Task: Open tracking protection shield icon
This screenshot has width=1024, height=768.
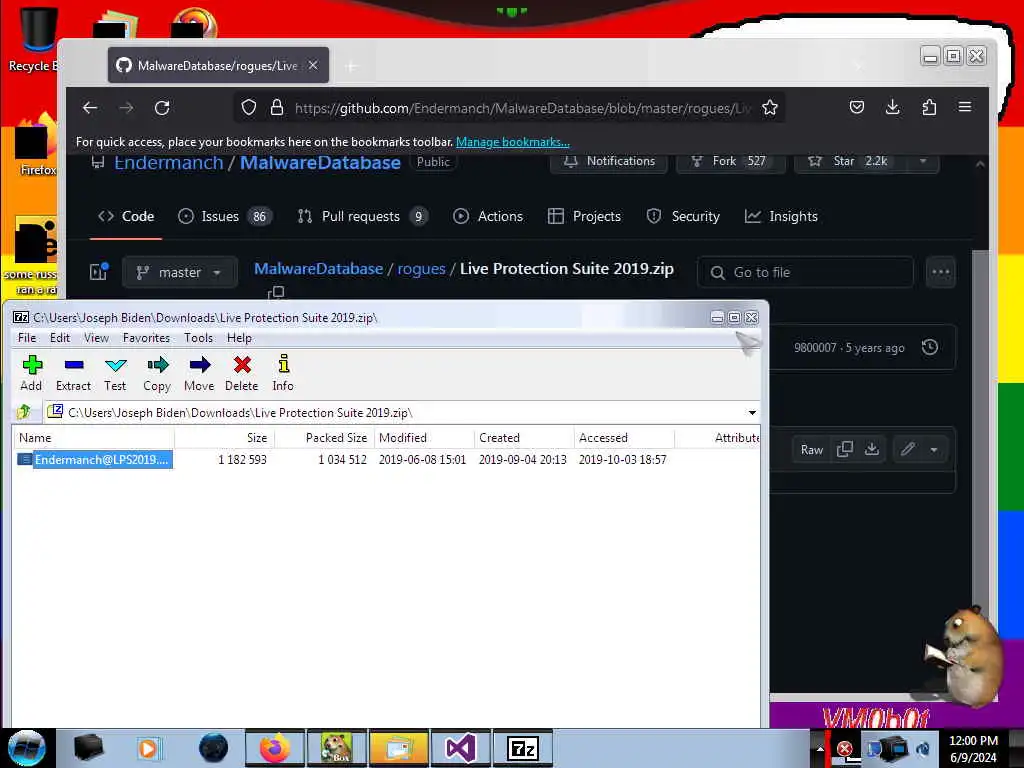Action: point(249,108)
